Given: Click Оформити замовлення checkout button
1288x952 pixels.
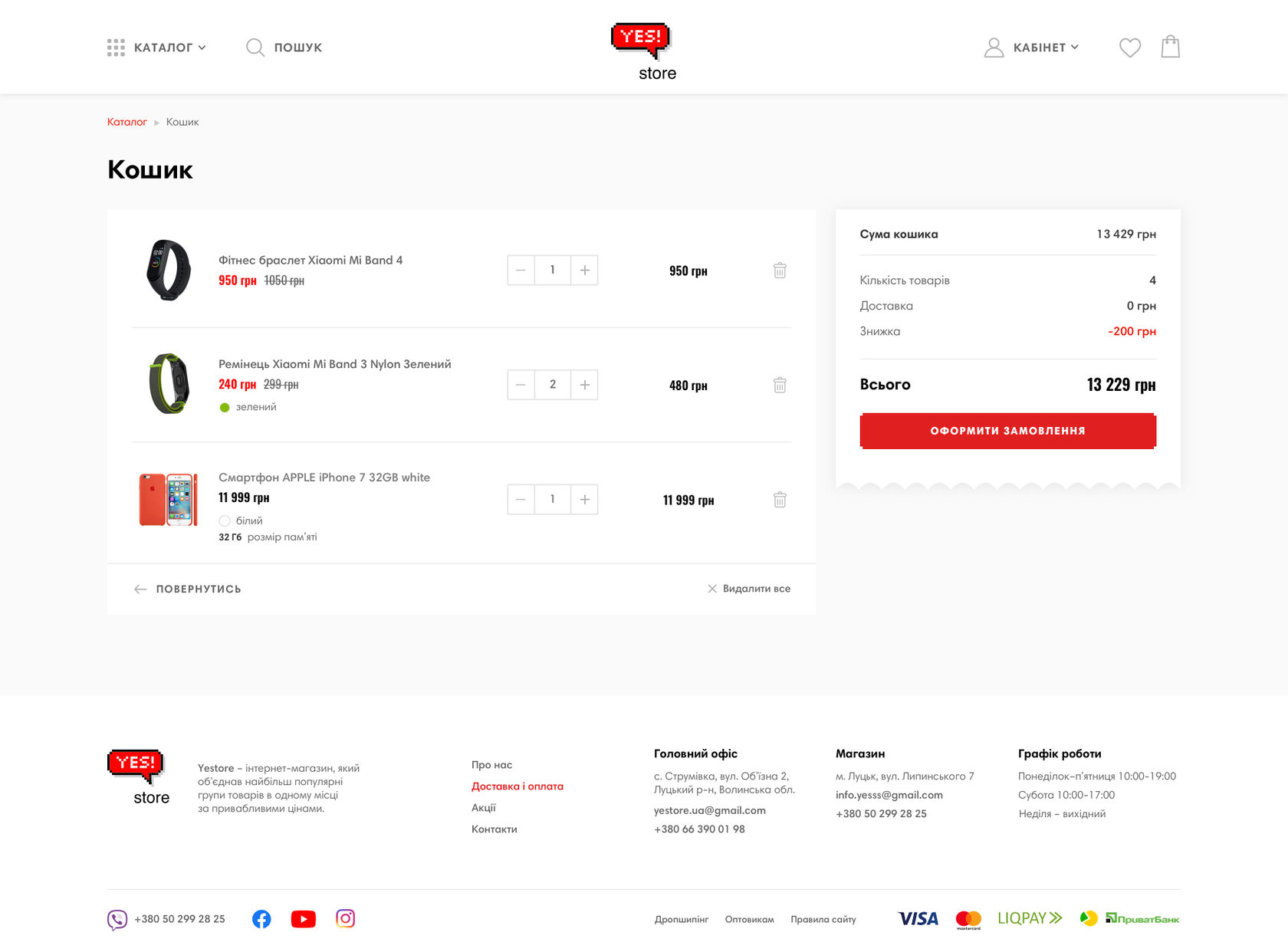Looking at the screenshot, I should click(1007, 431).
